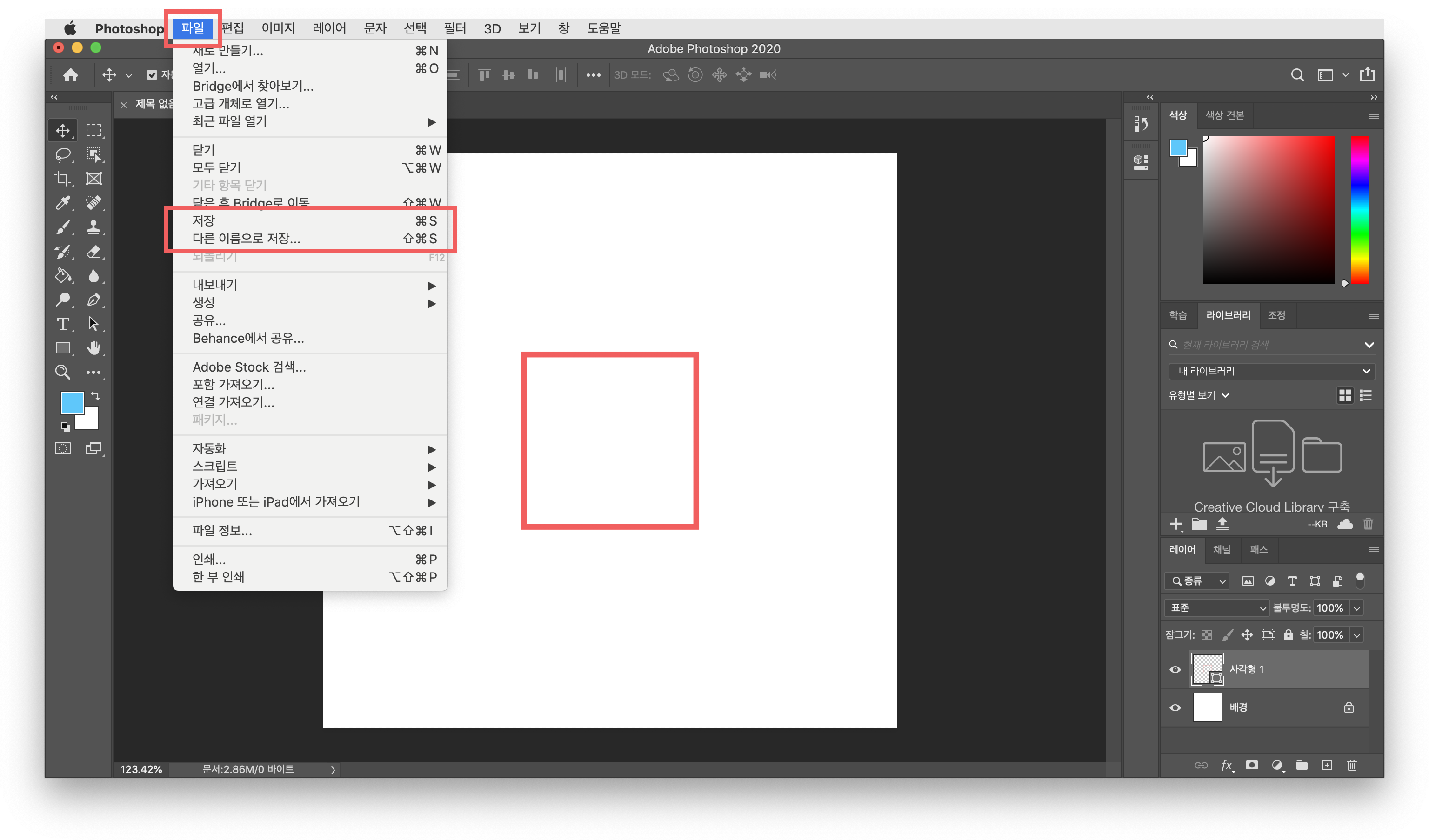
Task: Toggle visibility of 배경 layer
Action: [x=1175, y=708]
